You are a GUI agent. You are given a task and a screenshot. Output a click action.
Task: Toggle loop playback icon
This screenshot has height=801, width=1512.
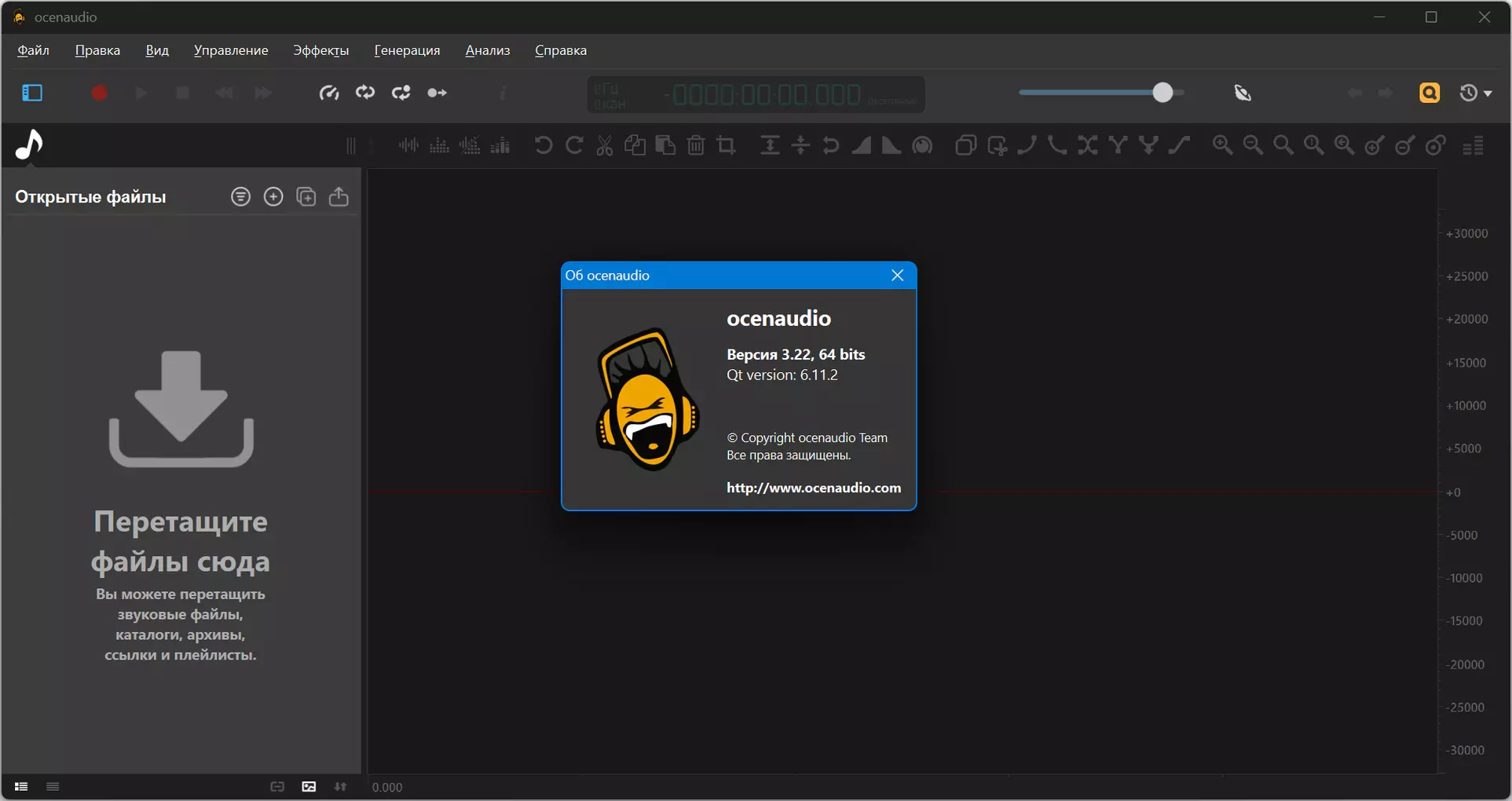(x=365, y=93)
